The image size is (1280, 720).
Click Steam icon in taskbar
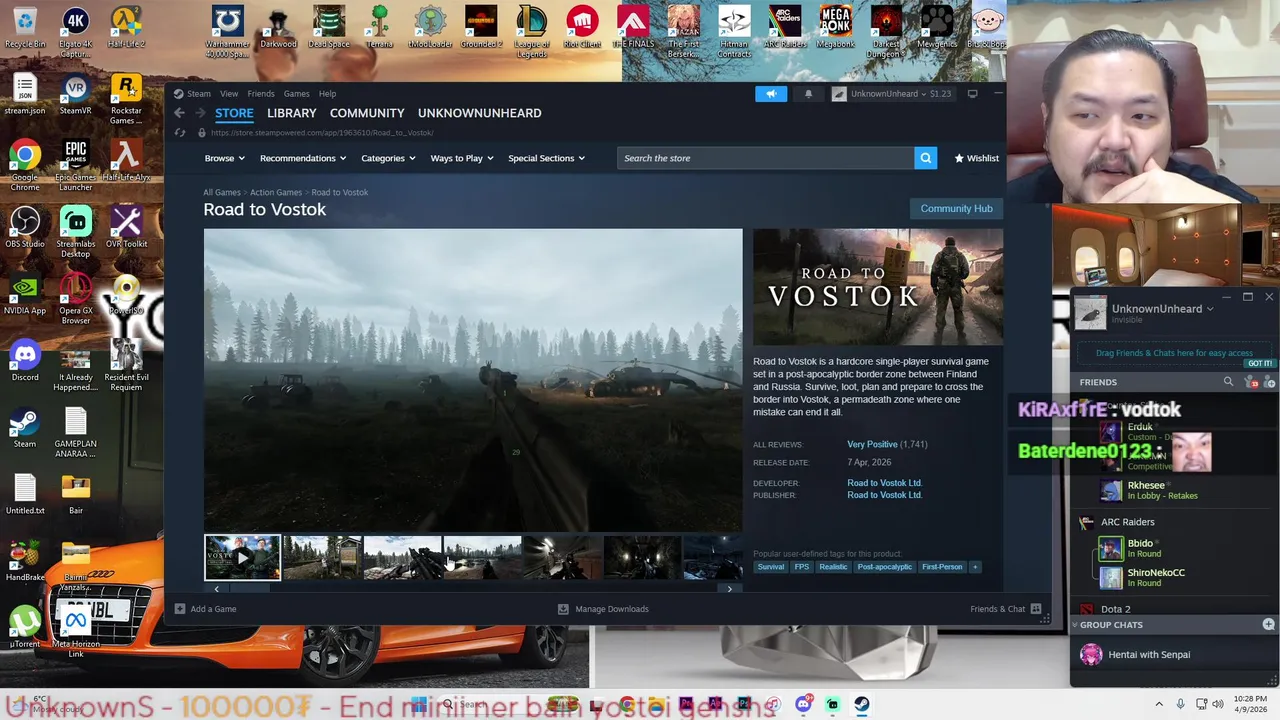click(861, 704)
